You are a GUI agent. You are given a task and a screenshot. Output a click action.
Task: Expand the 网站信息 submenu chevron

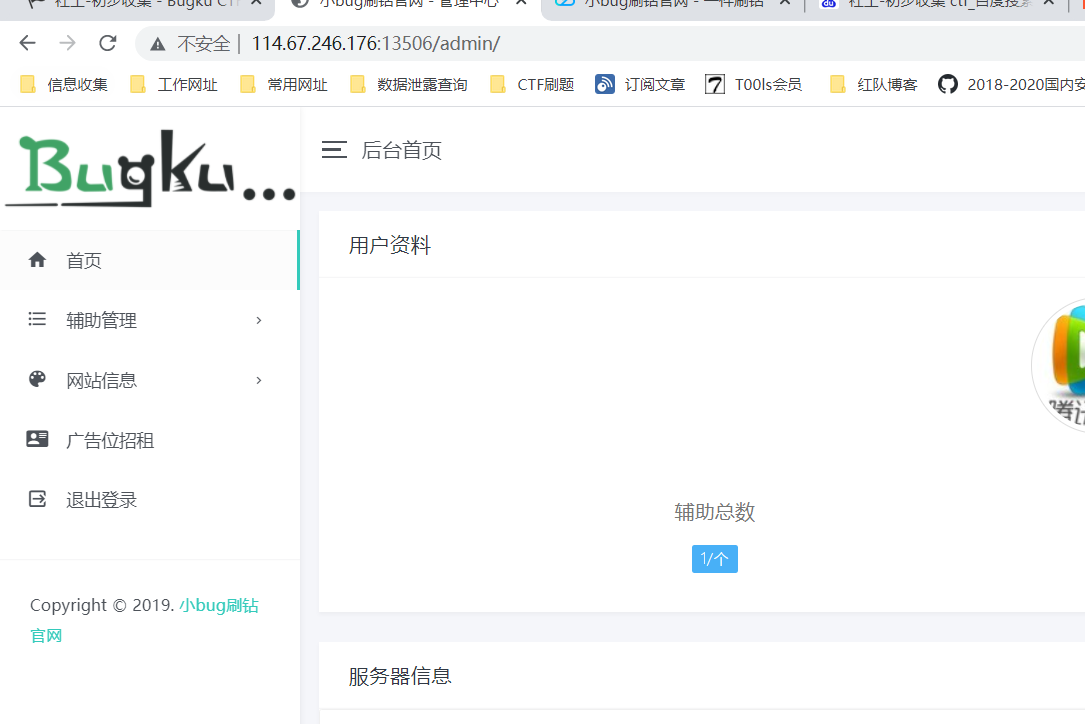(259, 380)
